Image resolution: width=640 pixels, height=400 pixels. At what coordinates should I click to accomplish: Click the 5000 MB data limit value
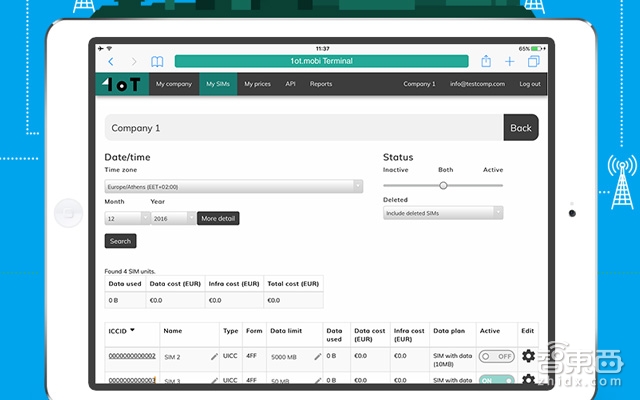pos(284,357)
